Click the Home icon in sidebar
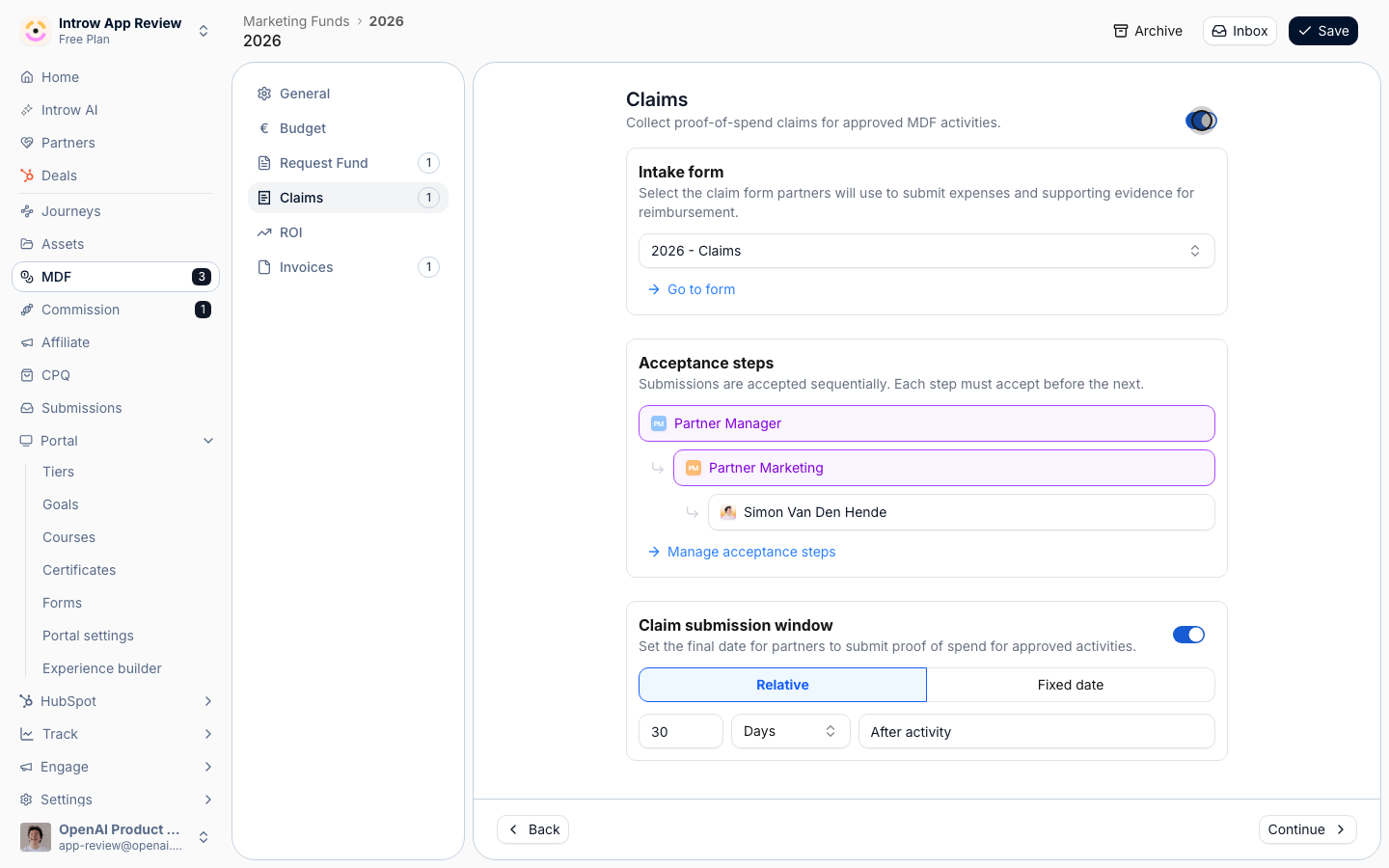The image size is (1389, 868). (x=27, y=77)
